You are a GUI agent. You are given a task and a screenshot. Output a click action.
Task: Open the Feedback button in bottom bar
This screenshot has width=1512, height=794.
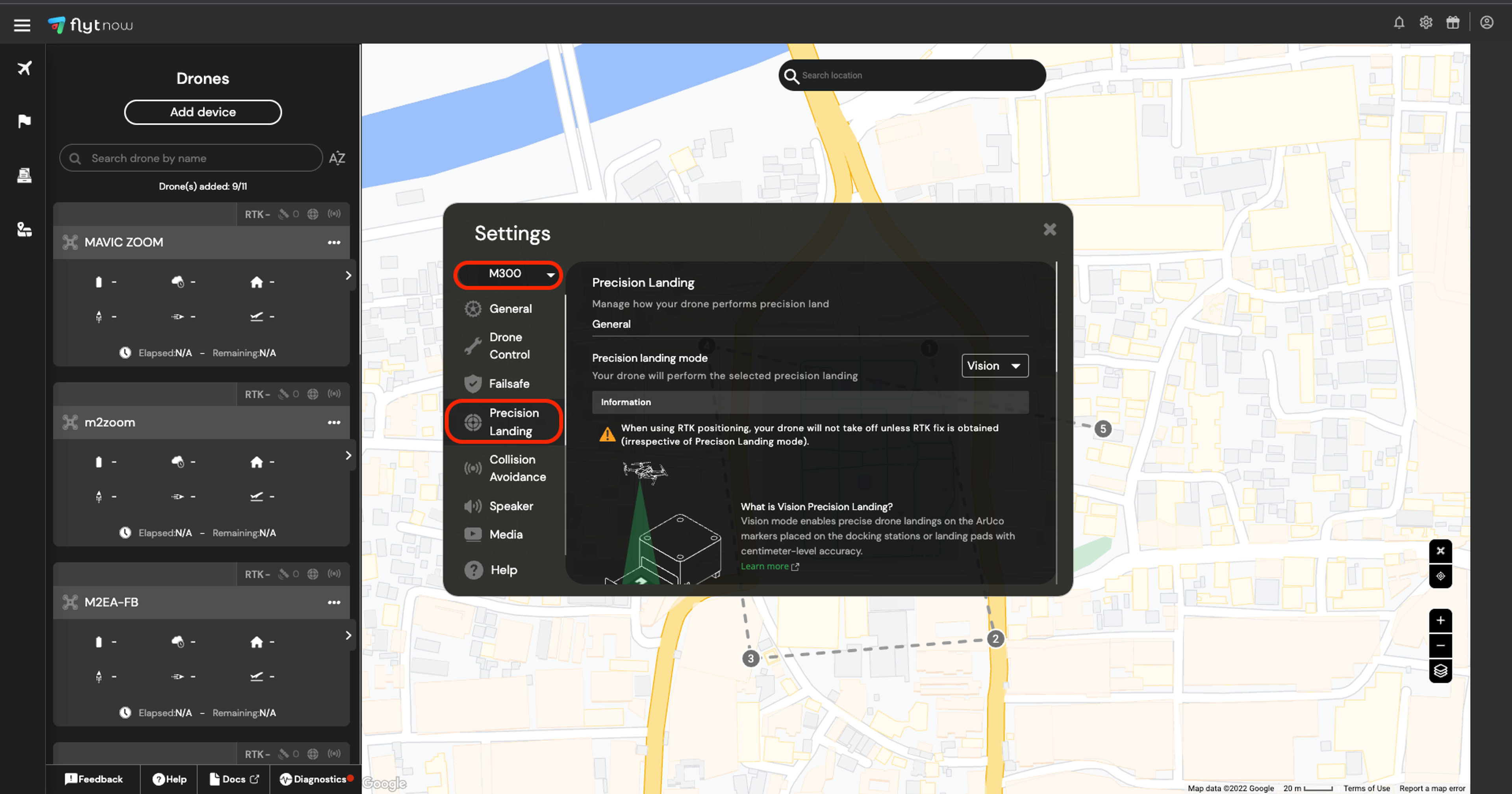click(x=94, y=779)
